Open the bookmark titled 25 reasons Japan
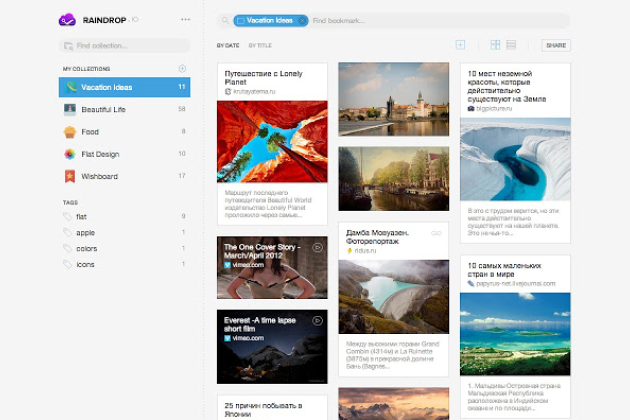630x420 pixels. click(263, 410)
